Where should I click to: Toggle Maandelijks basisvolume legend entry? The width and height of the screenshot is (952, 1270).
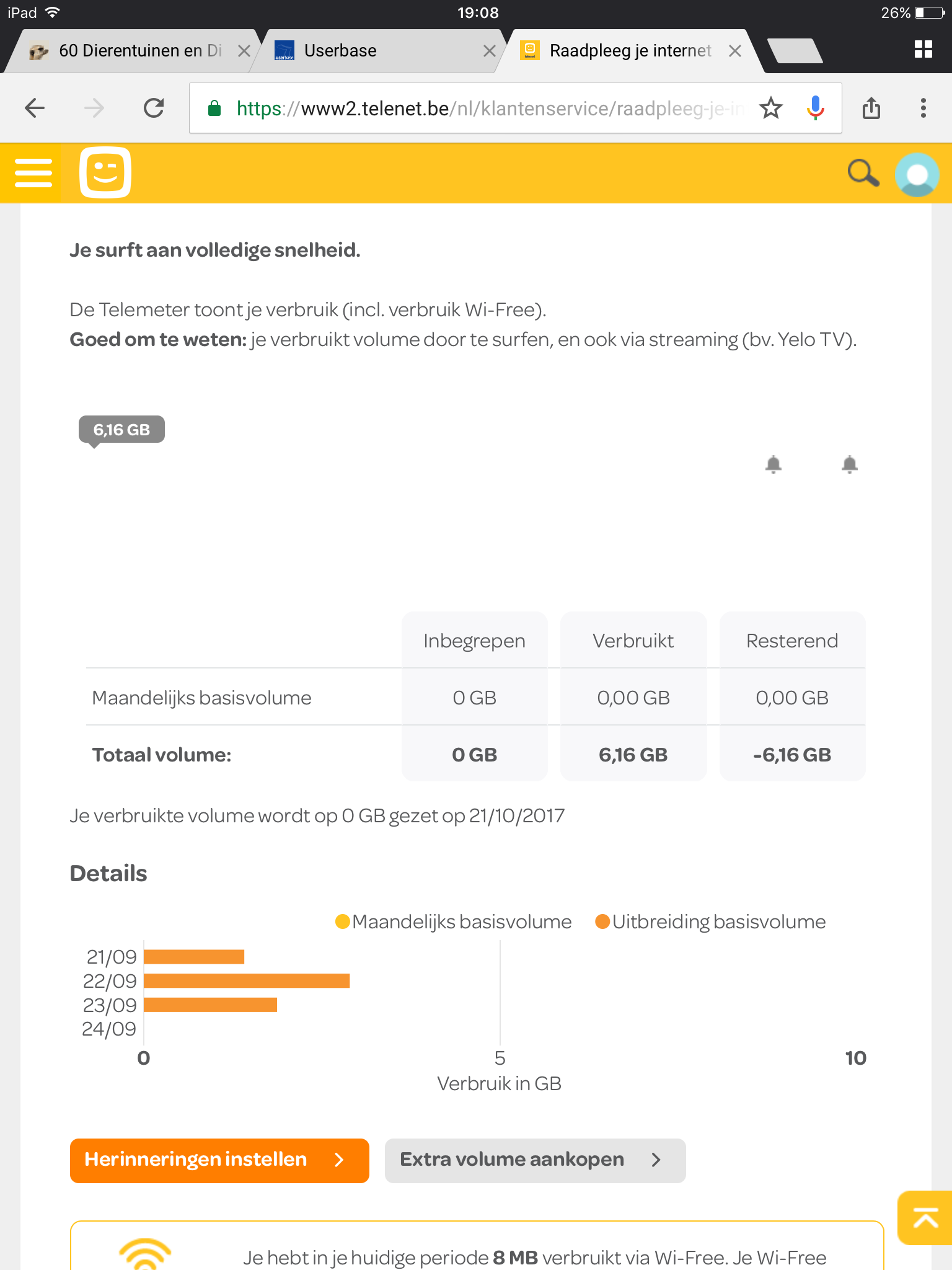(x=454, y=922)
